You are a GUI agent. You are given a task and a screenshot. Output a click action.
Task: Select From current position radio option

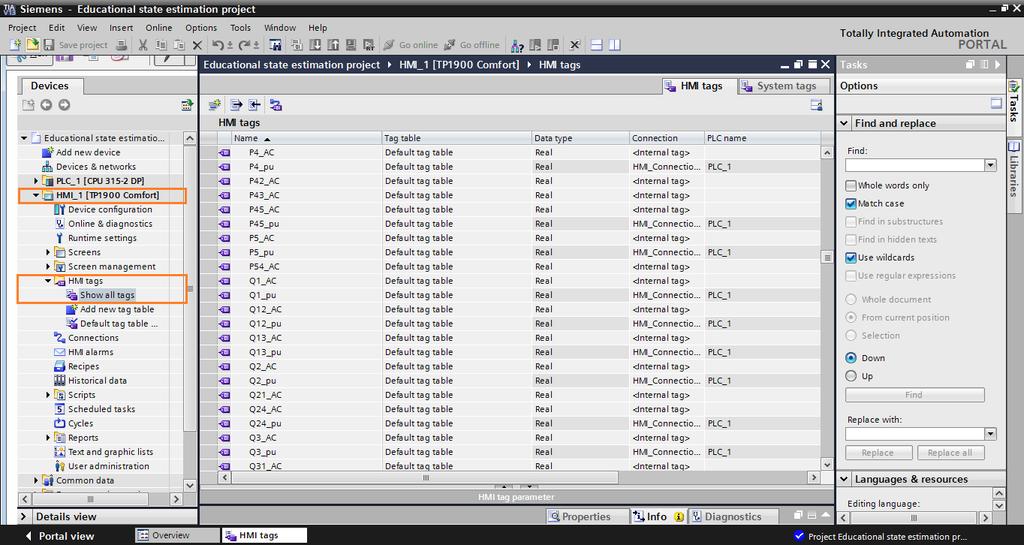pos(850,317)
